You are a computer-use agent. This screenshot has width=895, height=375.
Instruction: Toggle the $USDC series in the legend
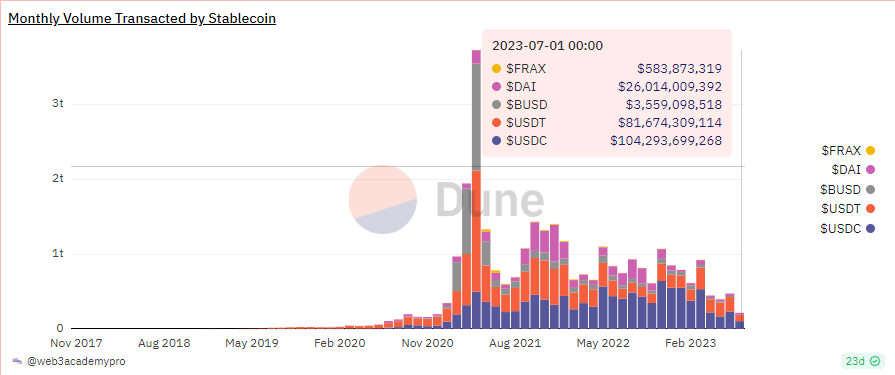(x=848, y=228)
